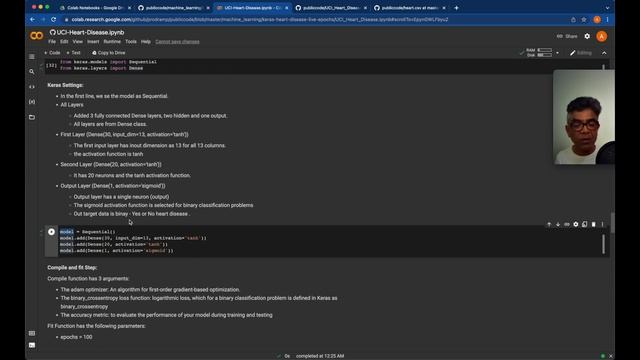The height and width of the screenshot is (360, 640).
Task: Open the Chrome profile icon
Action: [x=597, y=20]
